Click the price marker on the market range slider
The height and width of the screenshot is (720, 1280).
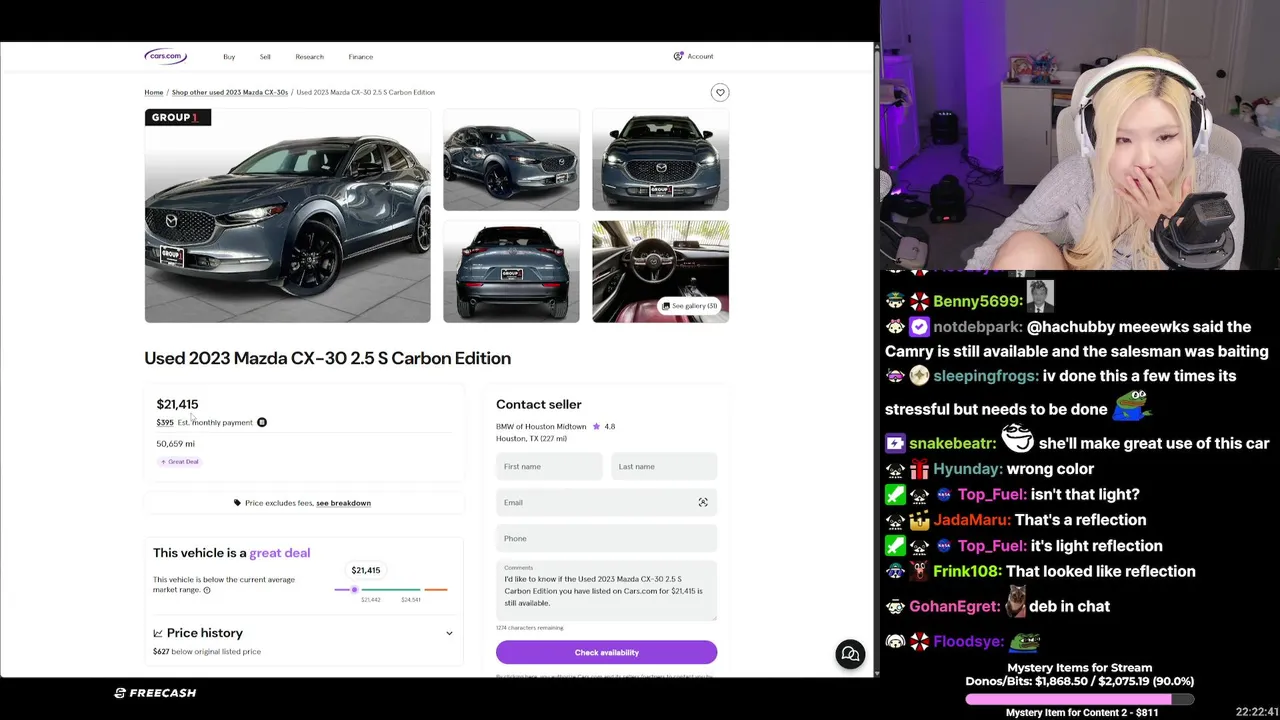pos(354,590)
